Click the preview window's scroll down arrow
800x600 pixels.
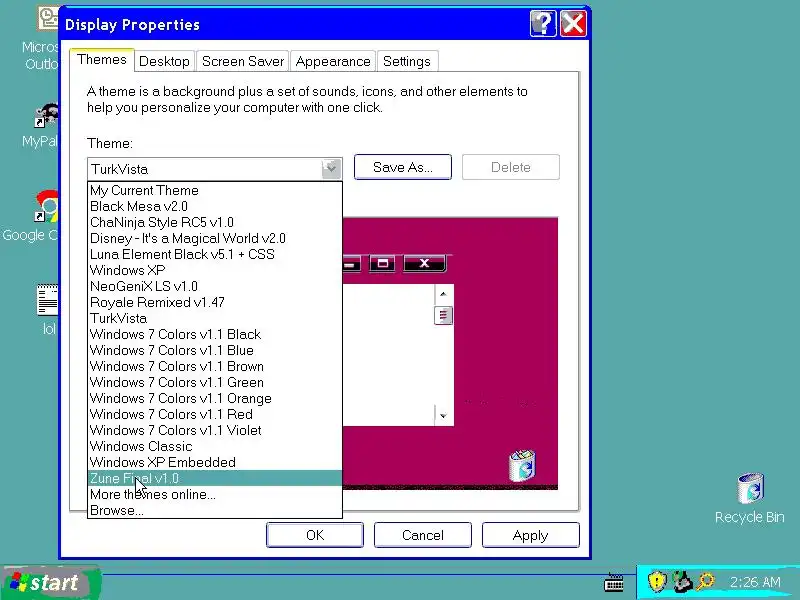(x=443, y=415)
